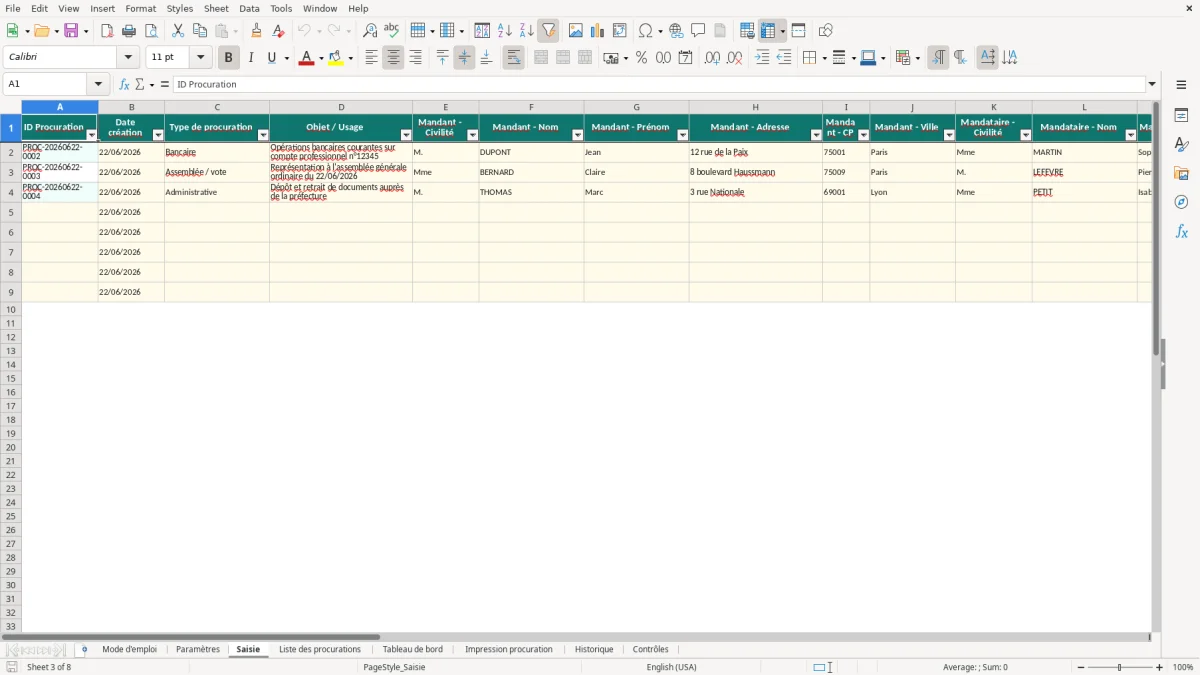Image resolution: width=1200 pixels, height=675 pixels.
Task: Click the Draw Functions shapes icon
Action: [825, 31]
